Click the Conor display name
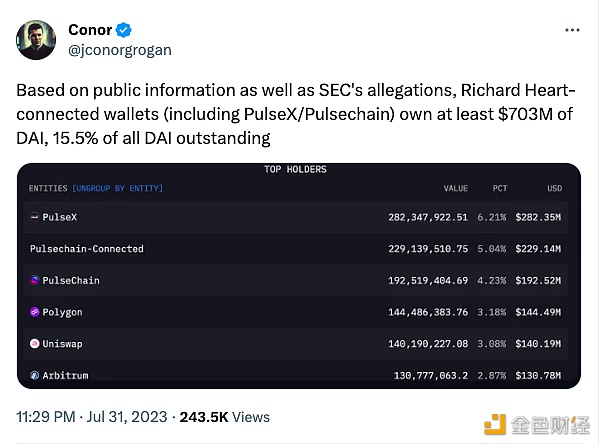Viewport: 601px width, 446px height. tap(90, 30)
